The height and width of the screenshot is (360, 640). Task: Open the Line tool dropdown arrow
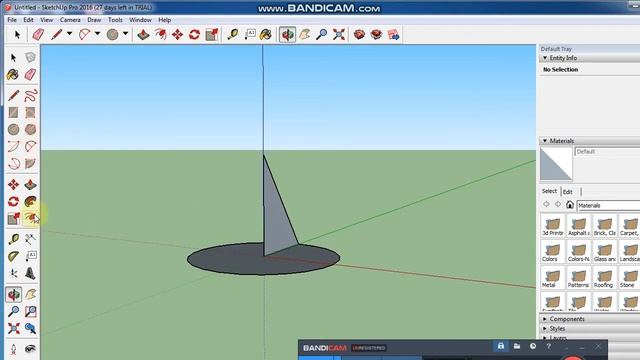point(69,34)
